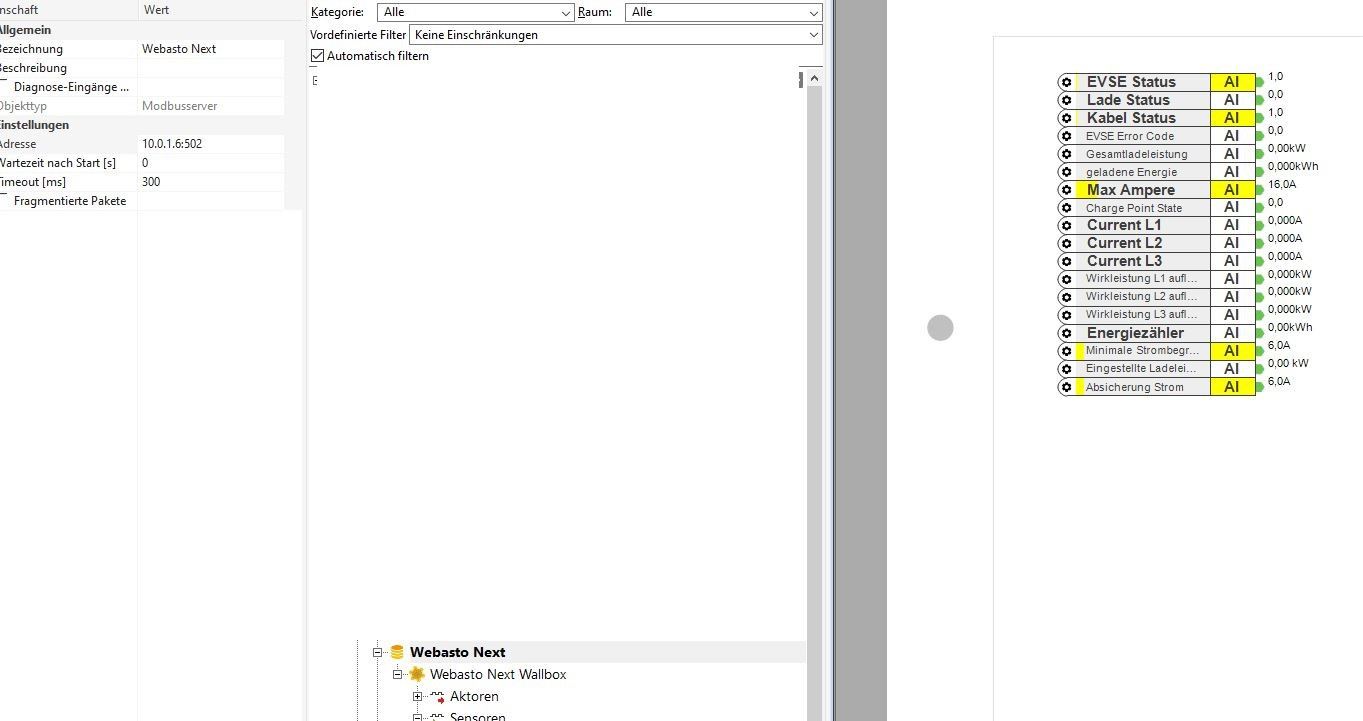Open the Kategorie dropdown
Image resolution: width=1363 pixels, height=721 pixels.
coord(476,12)
